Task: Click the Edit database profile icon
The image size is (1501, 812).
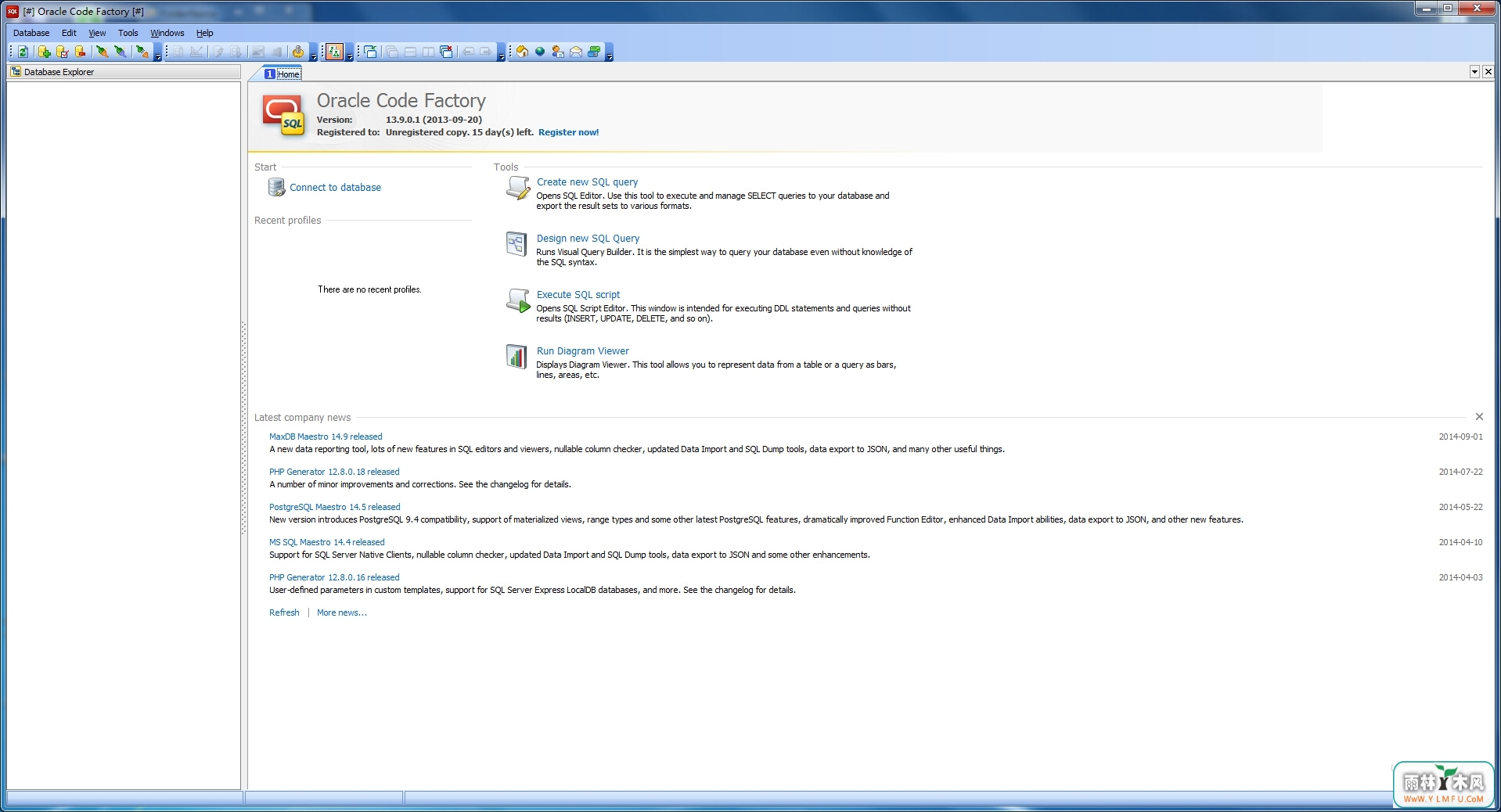Action: pyautogui.click(x=62, y=52)
